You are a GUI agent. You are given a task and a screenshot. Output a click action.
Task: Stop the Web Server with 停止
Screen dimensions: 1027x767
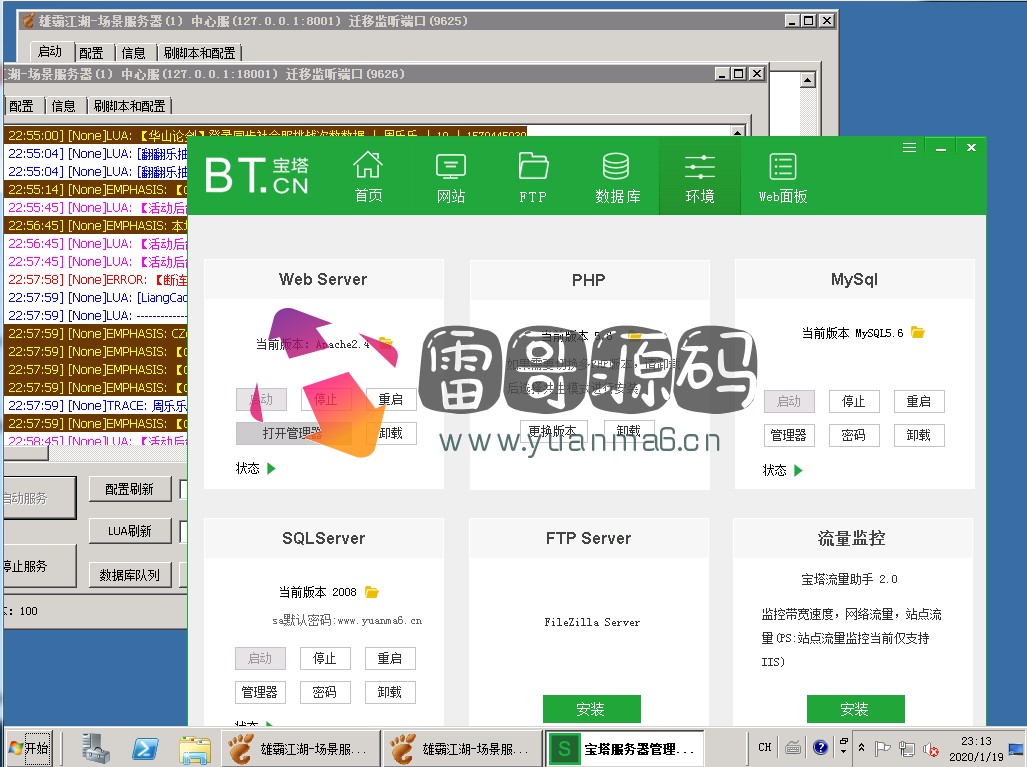click(326, 399)
